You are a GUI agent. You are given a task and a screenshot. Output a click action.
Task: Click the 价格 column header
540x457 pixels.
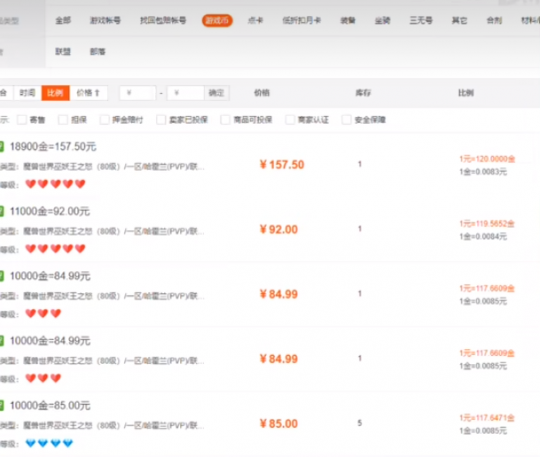click(262, 93)
